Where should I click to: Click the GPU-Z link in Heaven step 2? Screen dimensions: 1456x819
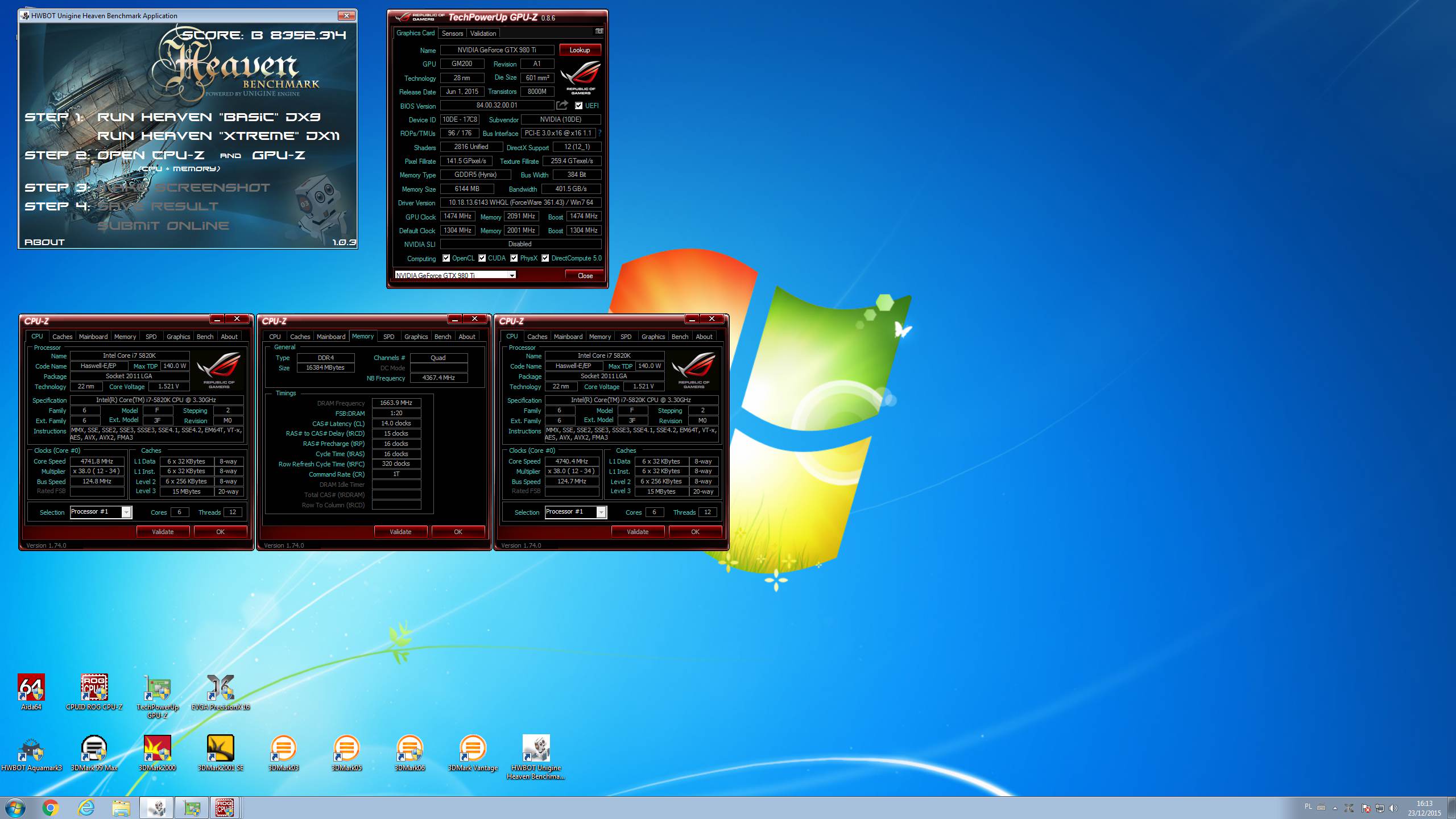tap(279, 155)
